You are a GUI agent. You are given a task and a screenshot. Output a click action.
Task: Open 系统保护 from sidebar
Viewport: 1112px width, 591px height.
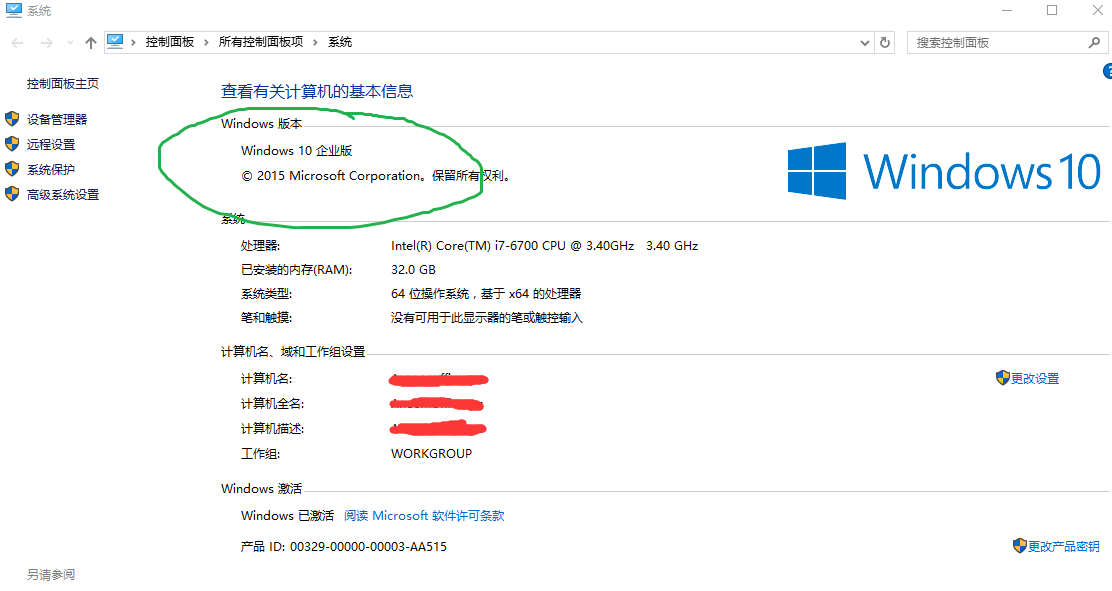point(50,170)
